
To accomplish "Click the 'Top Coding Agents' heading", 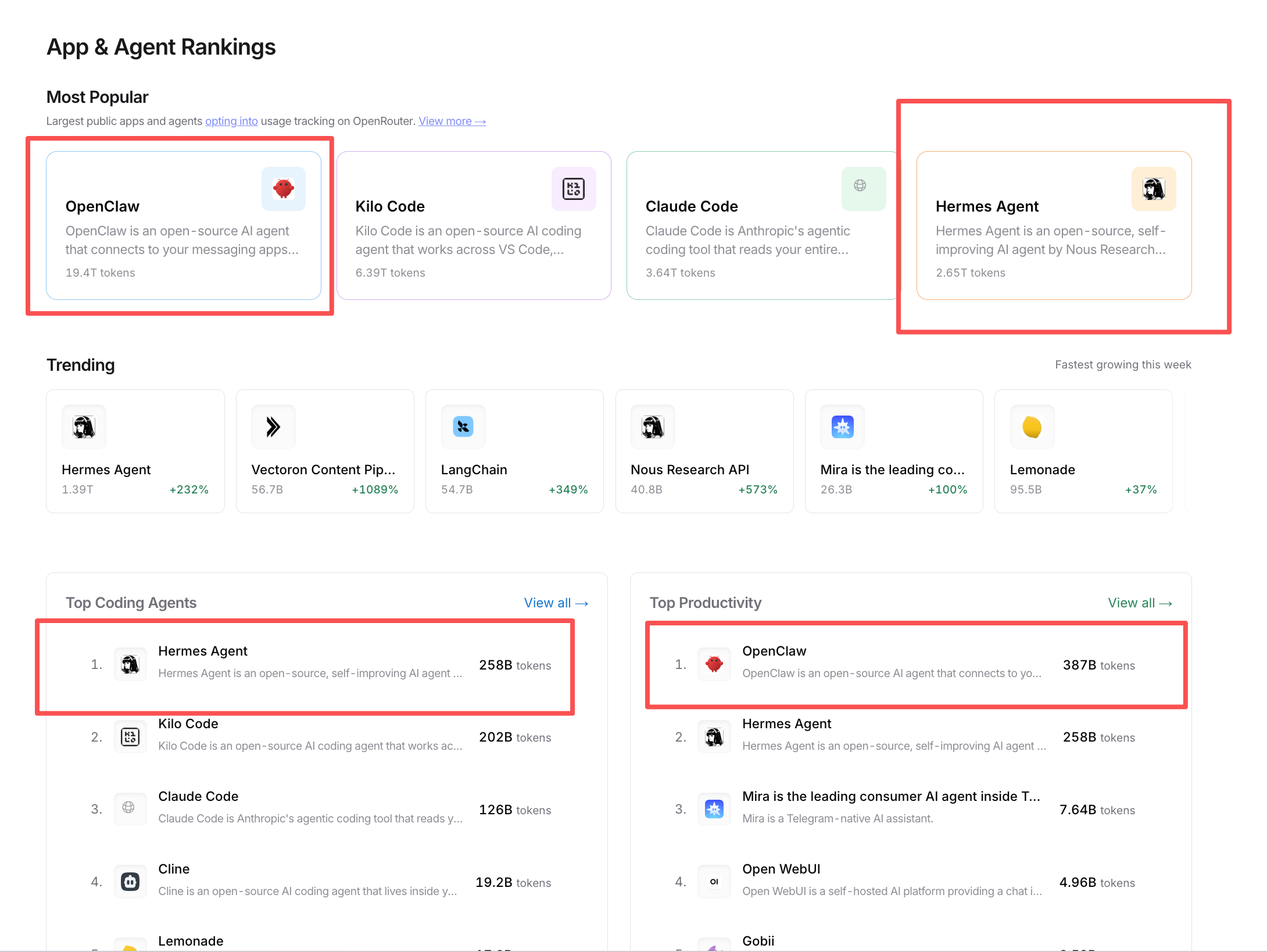I will pos(131,603).
